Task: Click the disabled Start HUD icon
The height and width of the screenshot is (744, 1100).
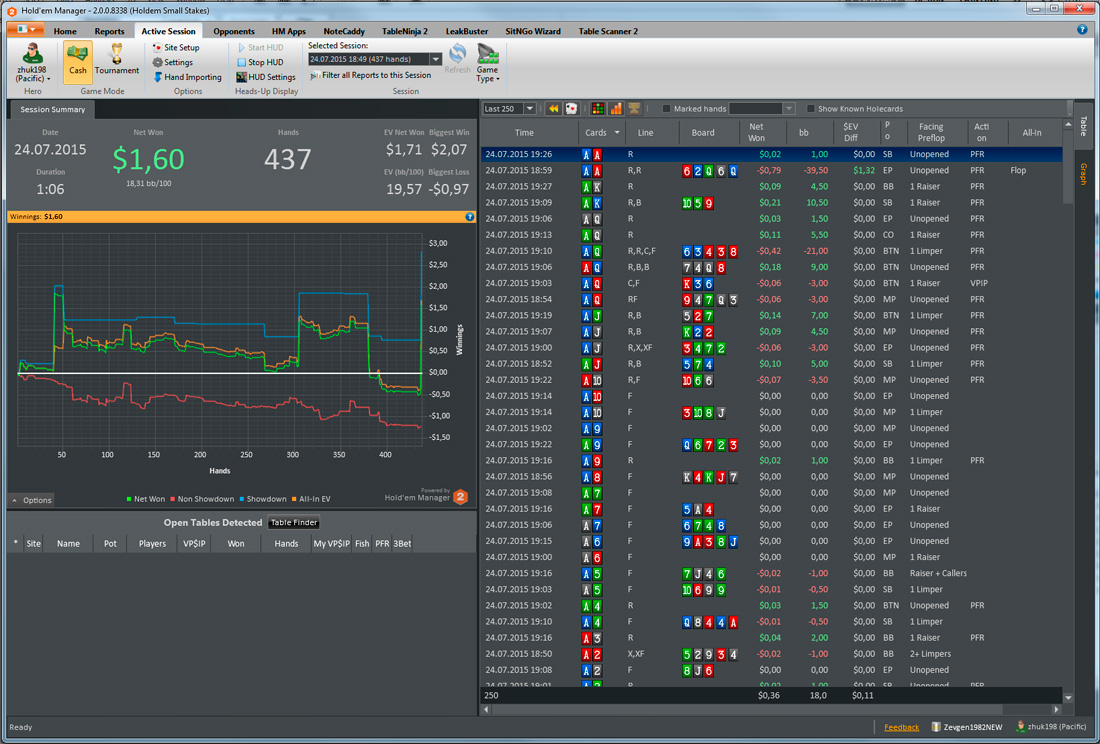Action: coord(241,48)
